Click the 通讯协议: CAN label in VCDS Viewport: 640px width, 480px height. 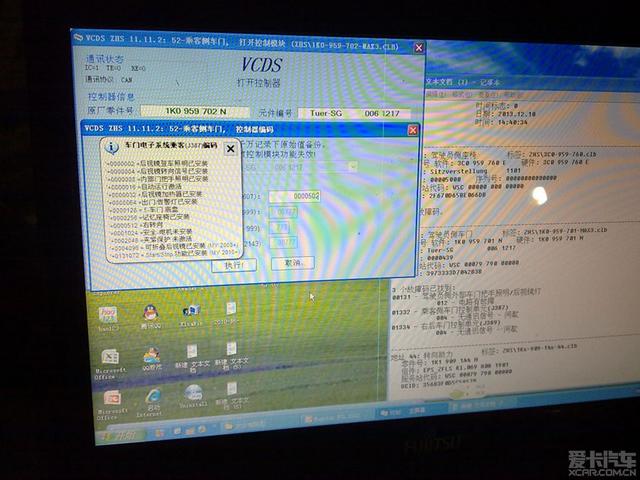pyautogui.click(x=108, y=79)
